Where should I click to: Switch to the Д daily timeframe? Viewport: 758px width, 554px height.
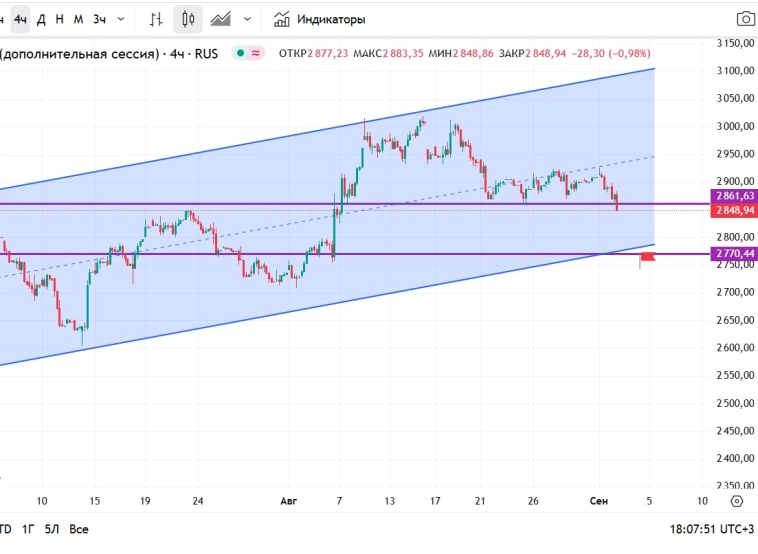[x=41, y=19]
